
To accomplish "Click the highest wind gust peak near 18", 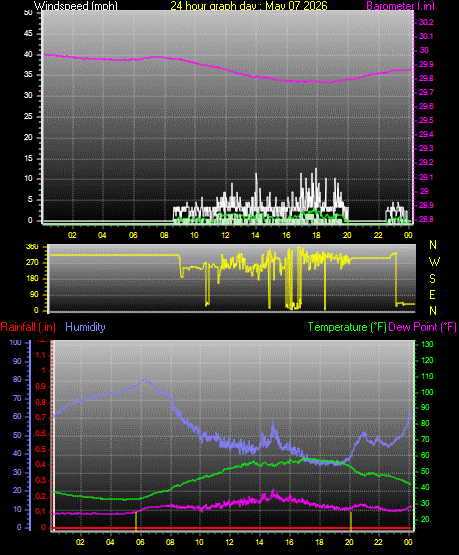I will 316,169.
